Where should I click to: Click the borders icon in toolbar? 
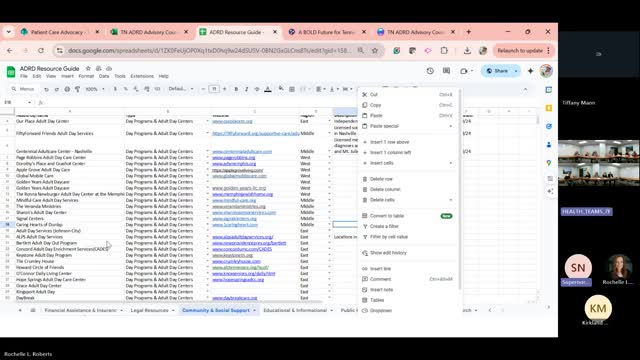tap(292, 89)
